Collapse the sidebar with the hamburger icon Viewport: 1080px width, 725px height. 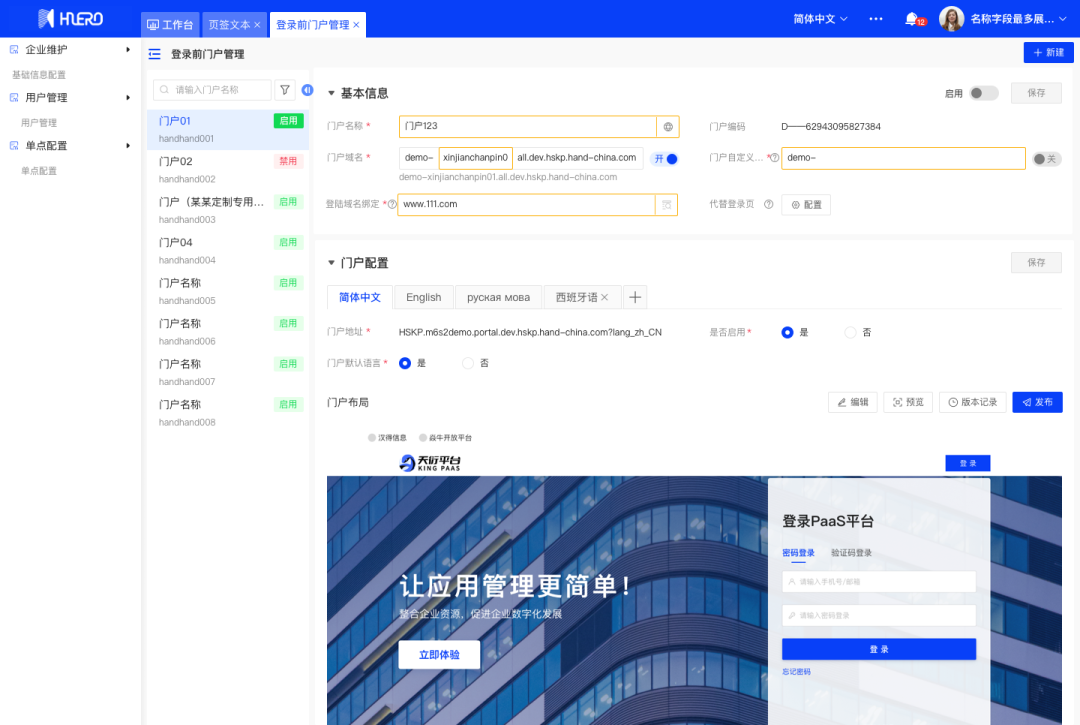[154, 54]
